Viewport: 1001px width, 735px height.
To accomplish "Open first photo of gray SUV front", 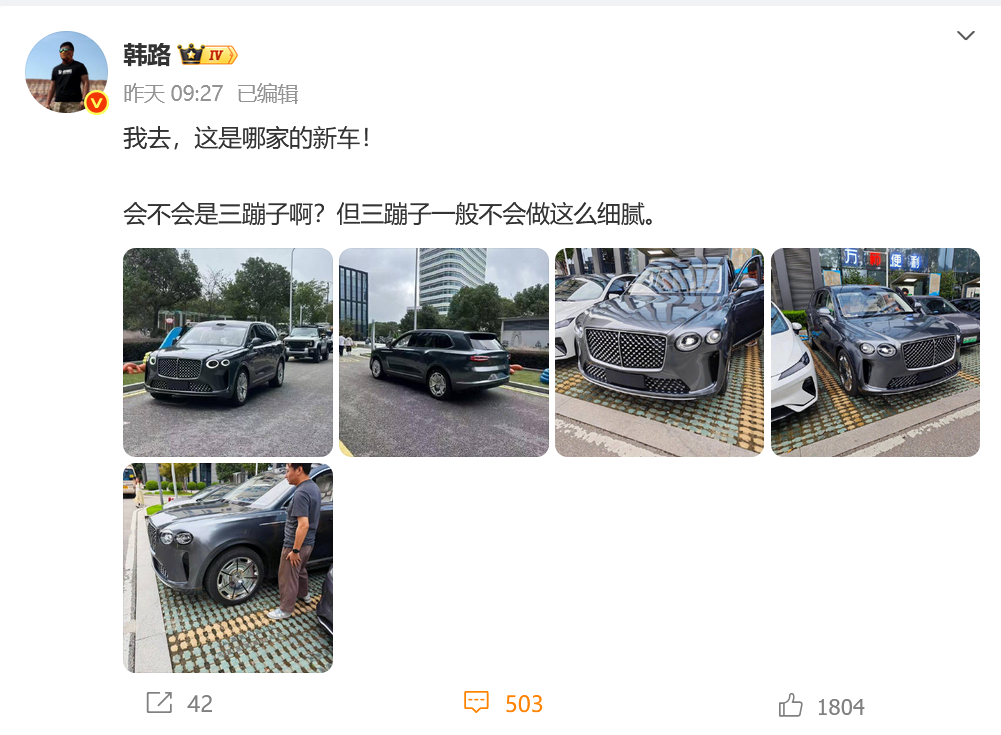I will 228,352.
